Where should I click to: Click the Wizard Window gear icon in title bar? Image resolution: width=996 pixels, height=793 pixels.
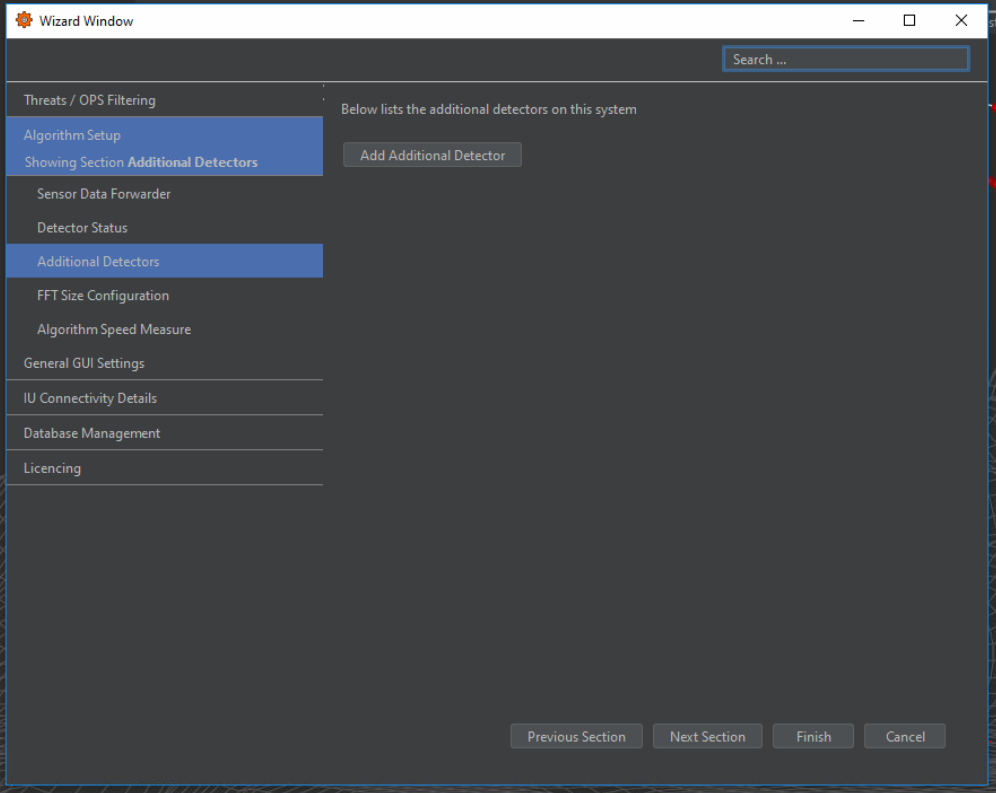24,20
